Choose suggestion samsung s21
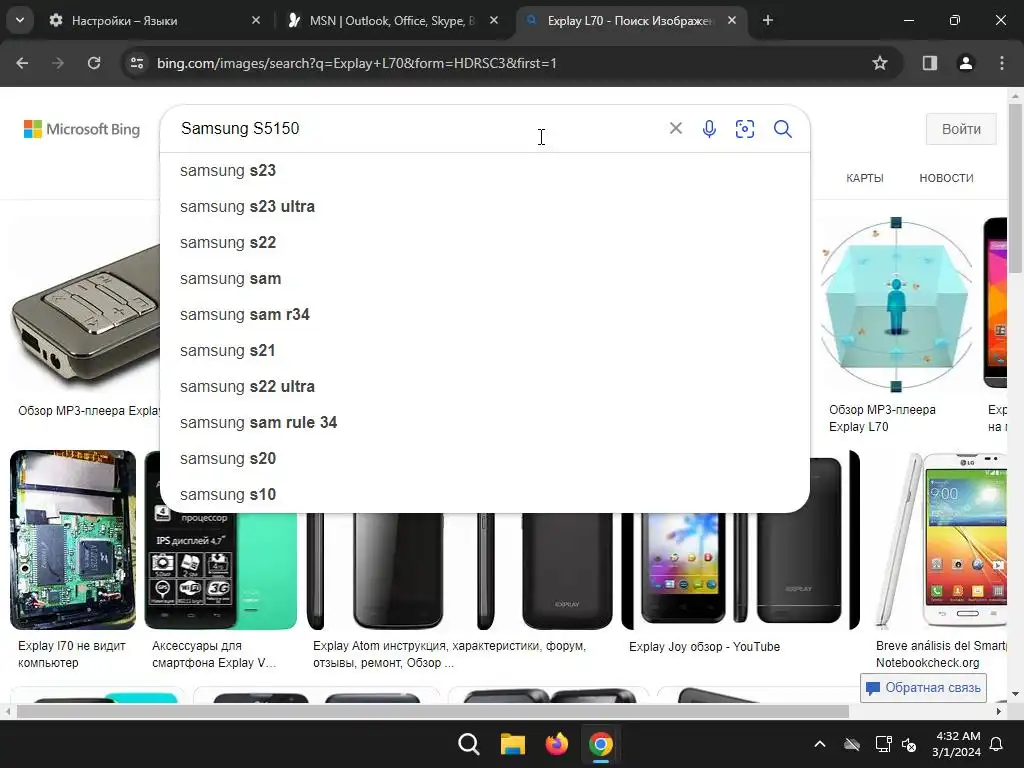Screen dimensions: 1024x768 (485, 351)
